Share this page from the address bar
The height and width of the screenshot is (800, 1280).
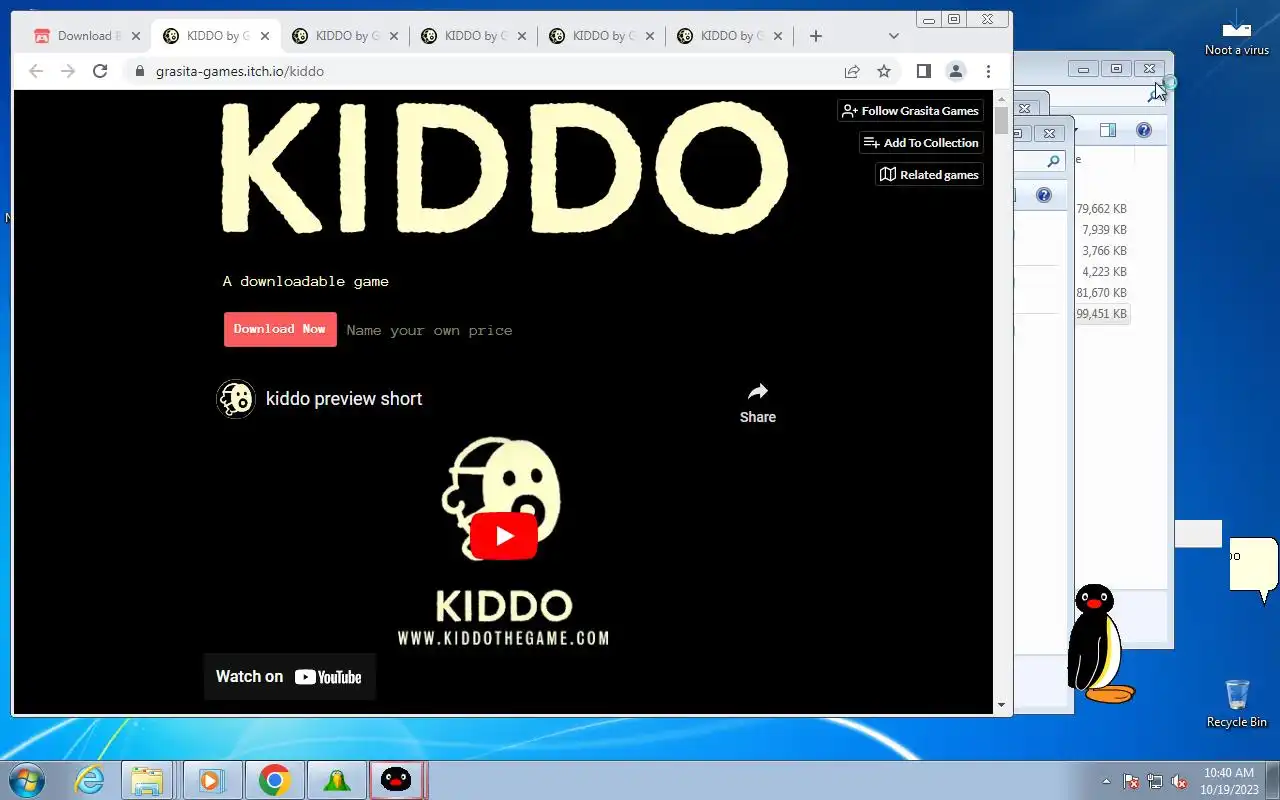(x=852, y=71)
